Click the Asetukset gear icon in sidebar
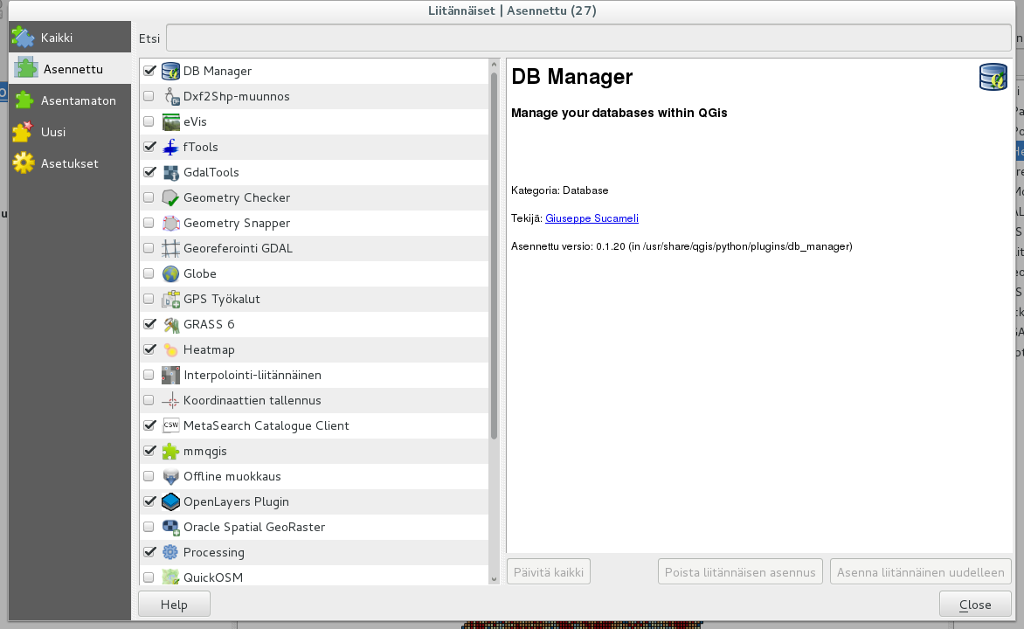Image resolution: width=1024 pixels, height=629 pixels. (24, 163)
